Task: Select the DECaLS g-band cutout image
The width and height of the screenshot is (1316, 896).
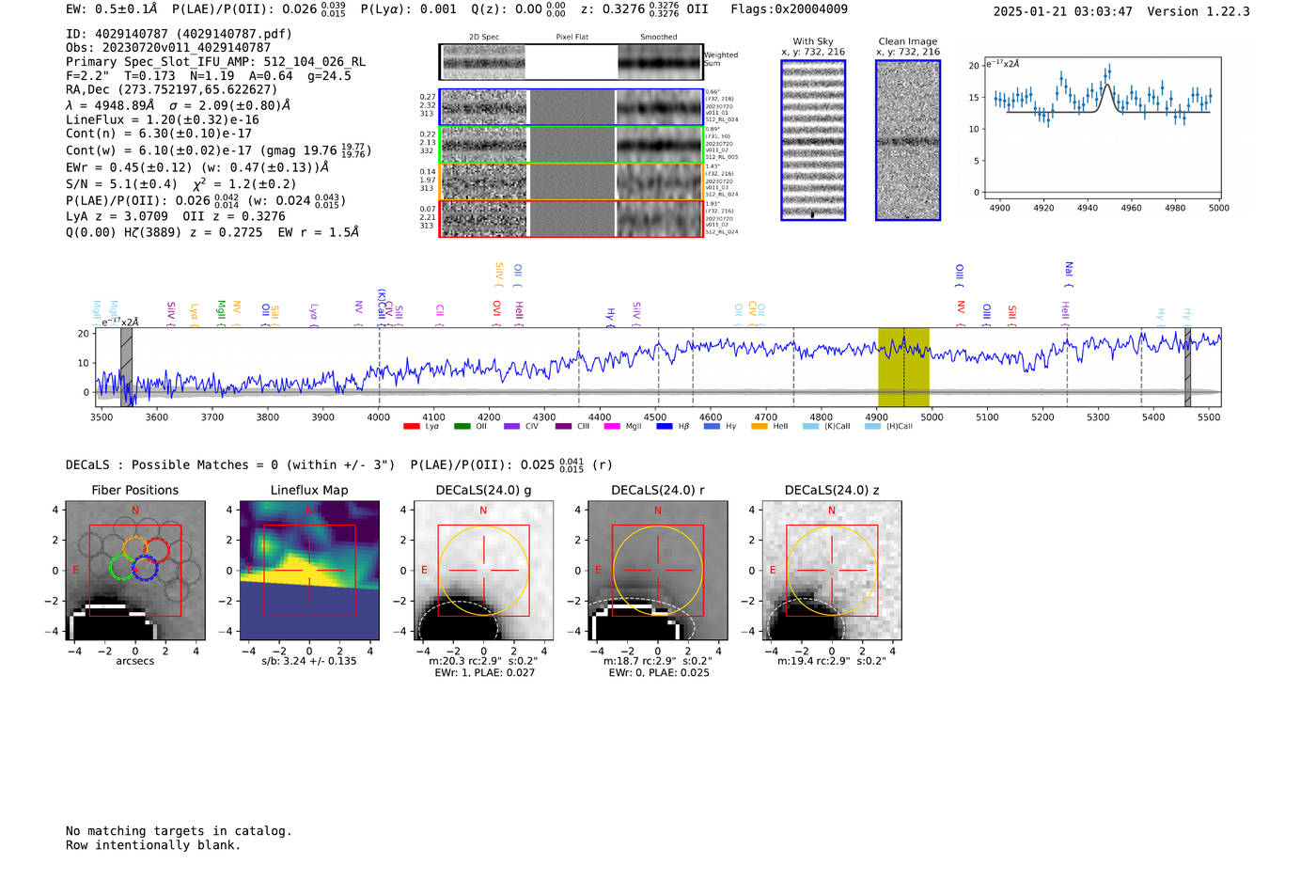Action: 483,571
